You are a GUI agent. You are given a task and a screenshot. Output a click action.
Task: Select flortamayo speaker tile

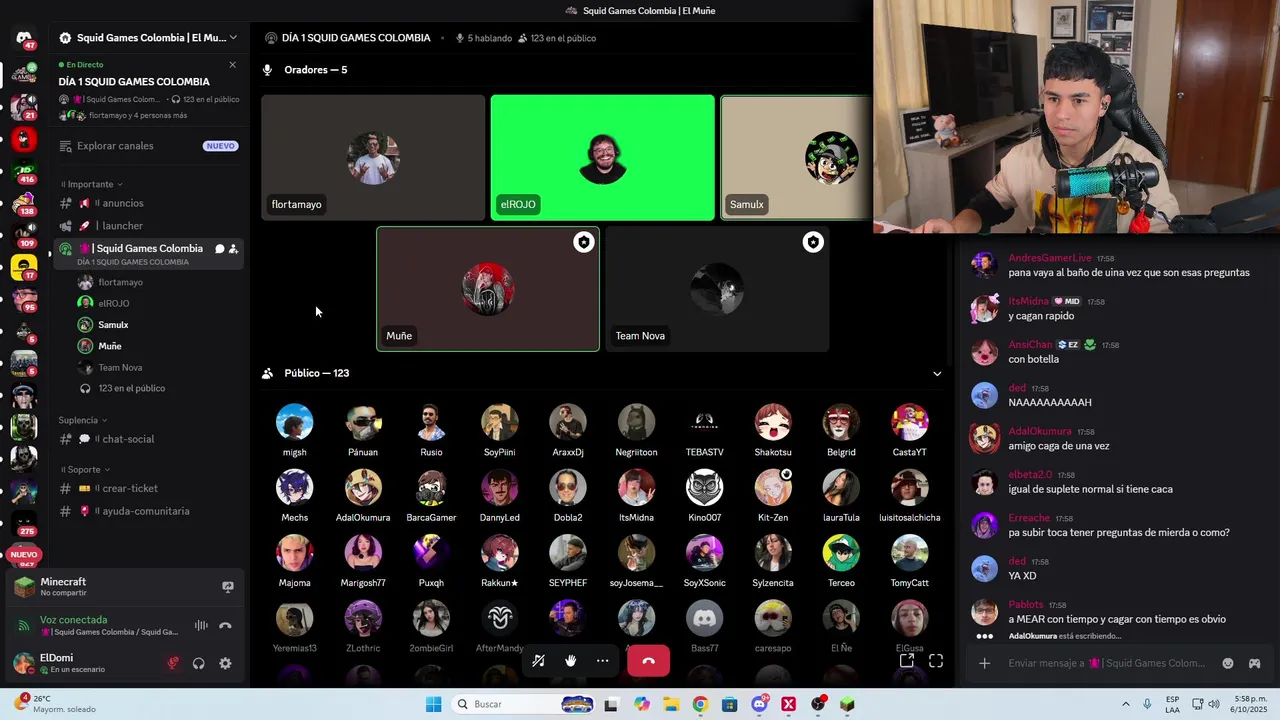point(373,157)
